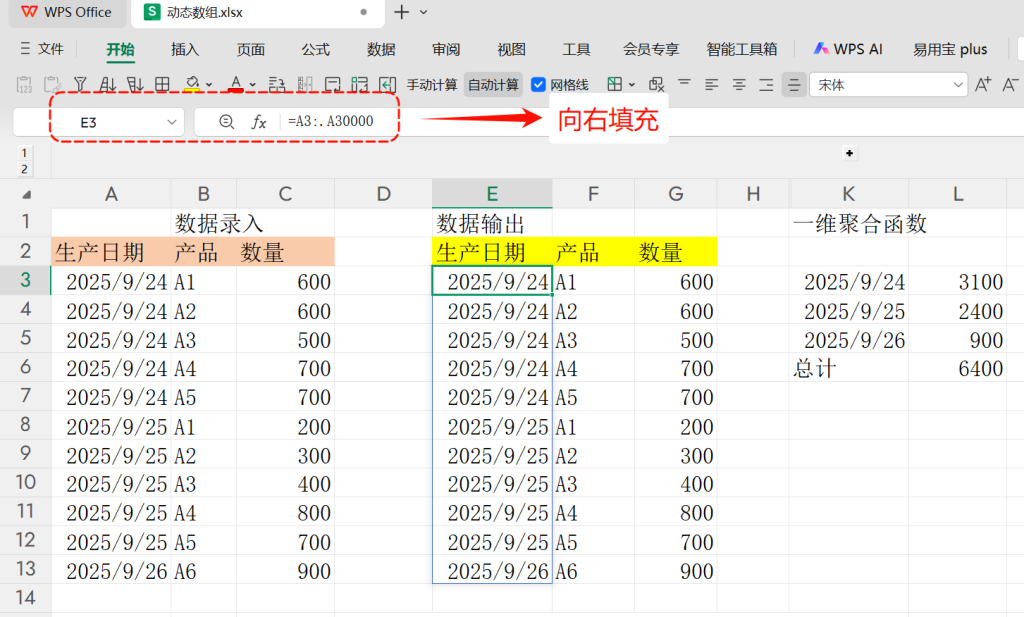Image resolution: width=1024 pixels, height=617 pixels.
Task: Uncheck the 网格线 gridlines checkbox
Action: [x=538, y=85]
